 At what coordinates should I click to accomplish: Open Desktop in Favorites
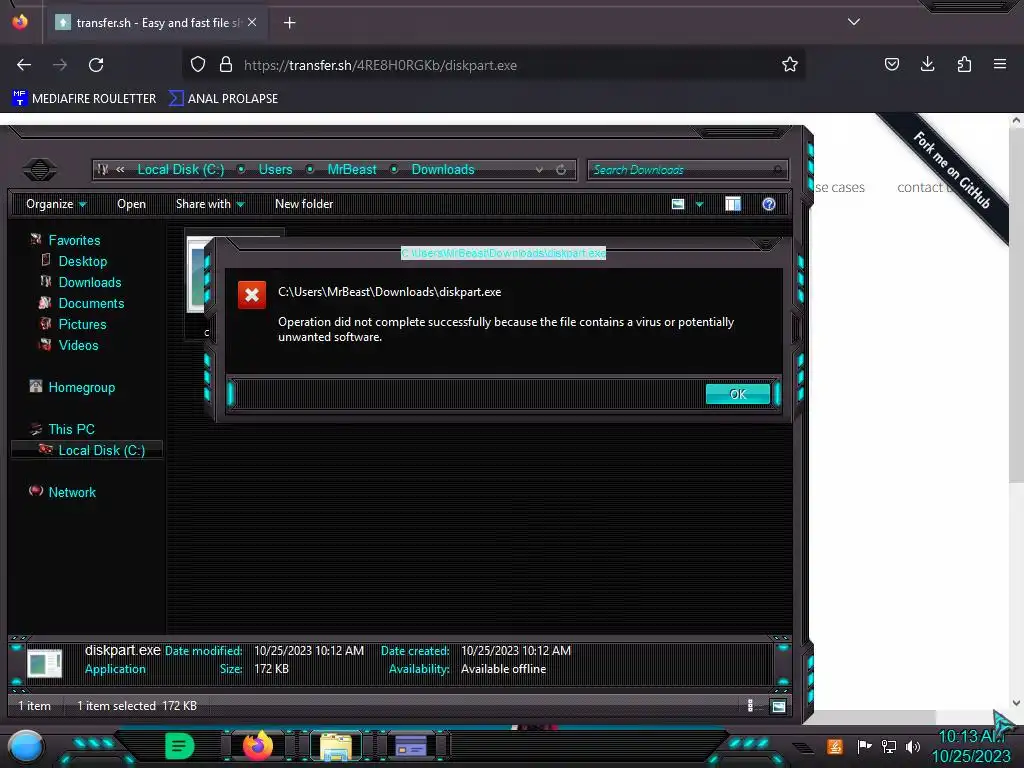(x=82, y=261)
